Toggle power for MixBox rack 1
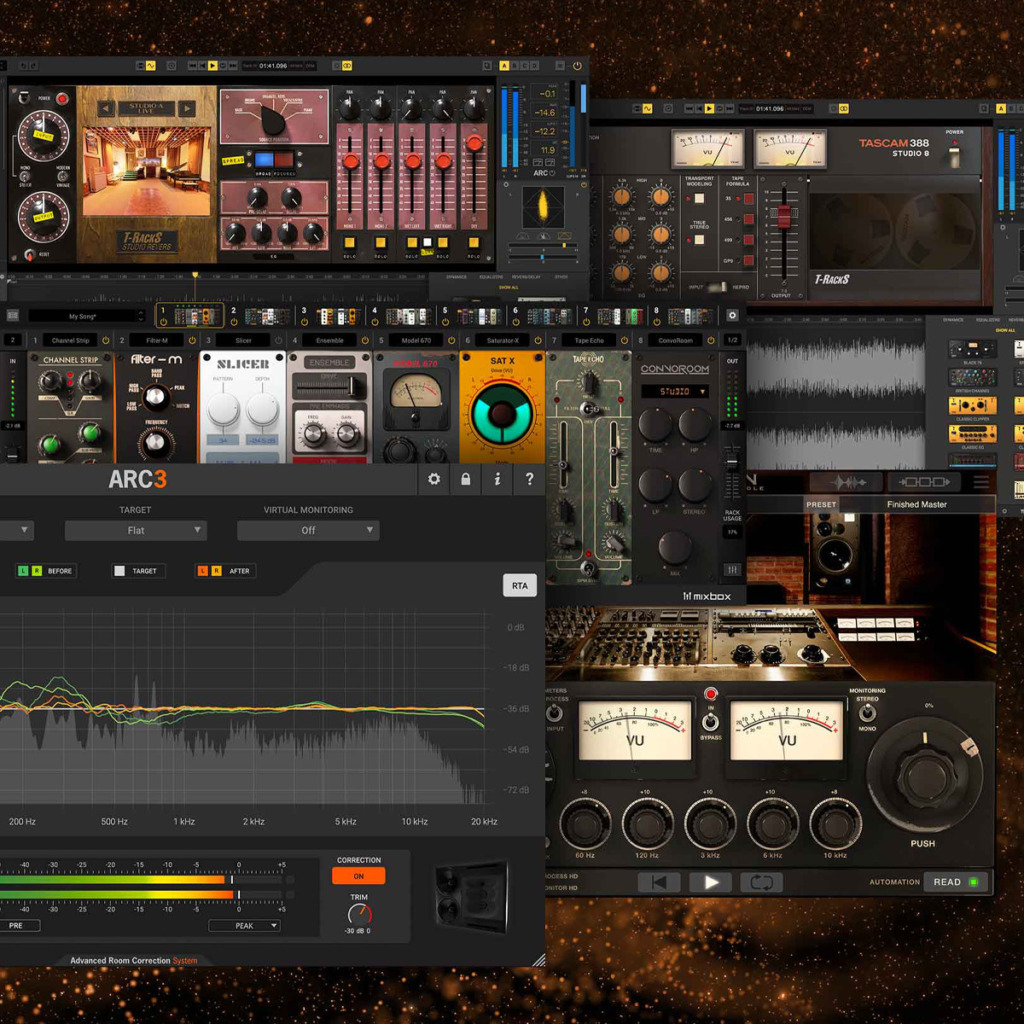 [x=163, y=322]
